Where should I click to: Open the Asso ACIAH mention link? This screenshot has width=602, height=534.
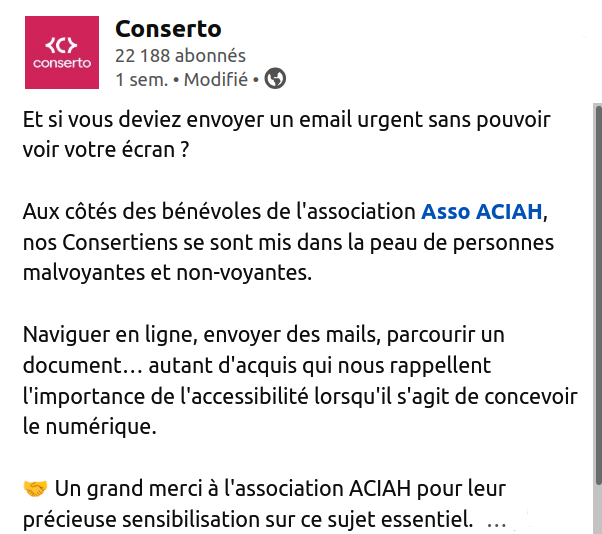tap(481, 212)
